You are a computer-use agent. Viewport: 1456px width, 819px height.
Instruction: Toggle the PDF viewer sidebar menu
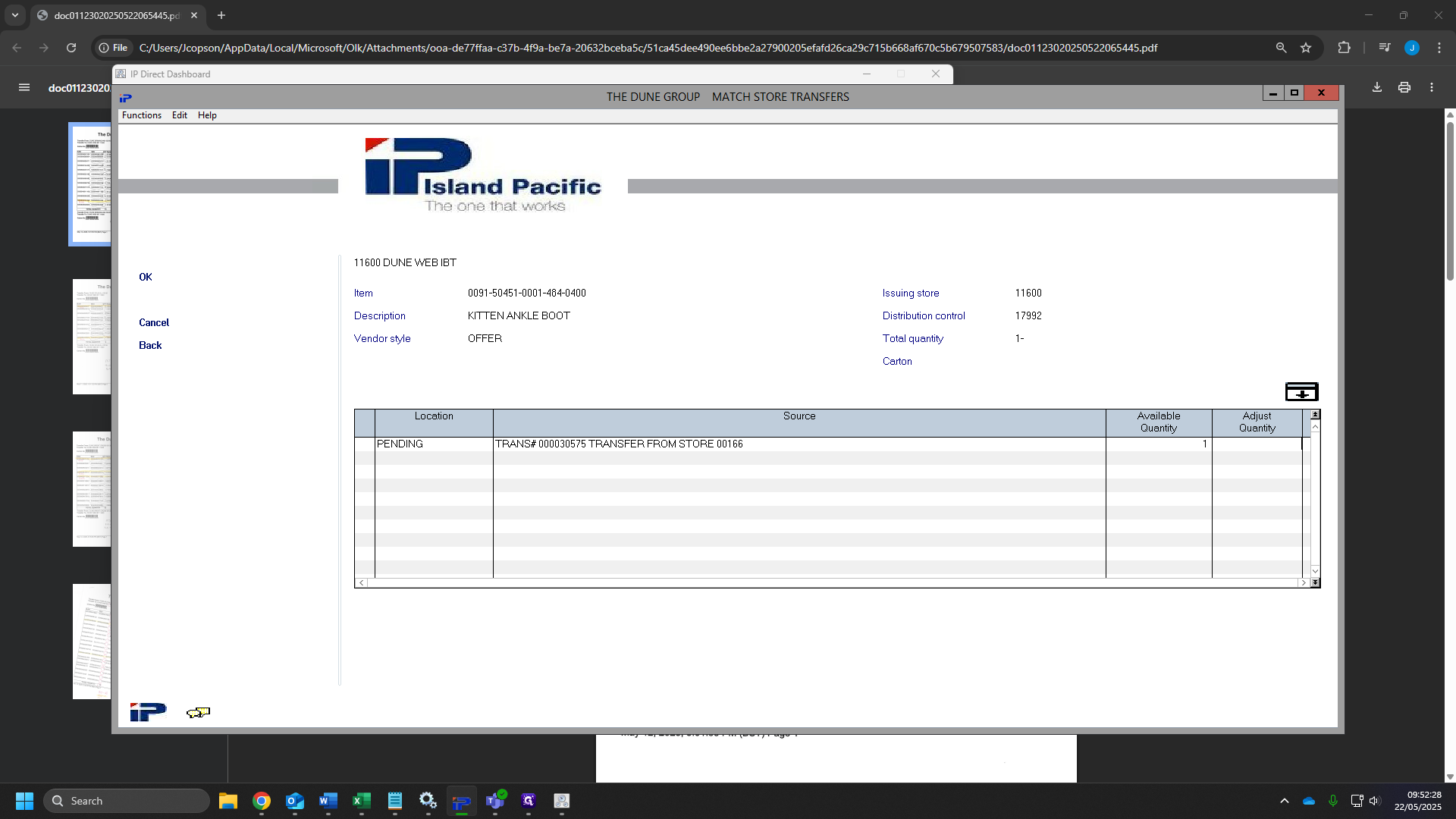(24, 87)
